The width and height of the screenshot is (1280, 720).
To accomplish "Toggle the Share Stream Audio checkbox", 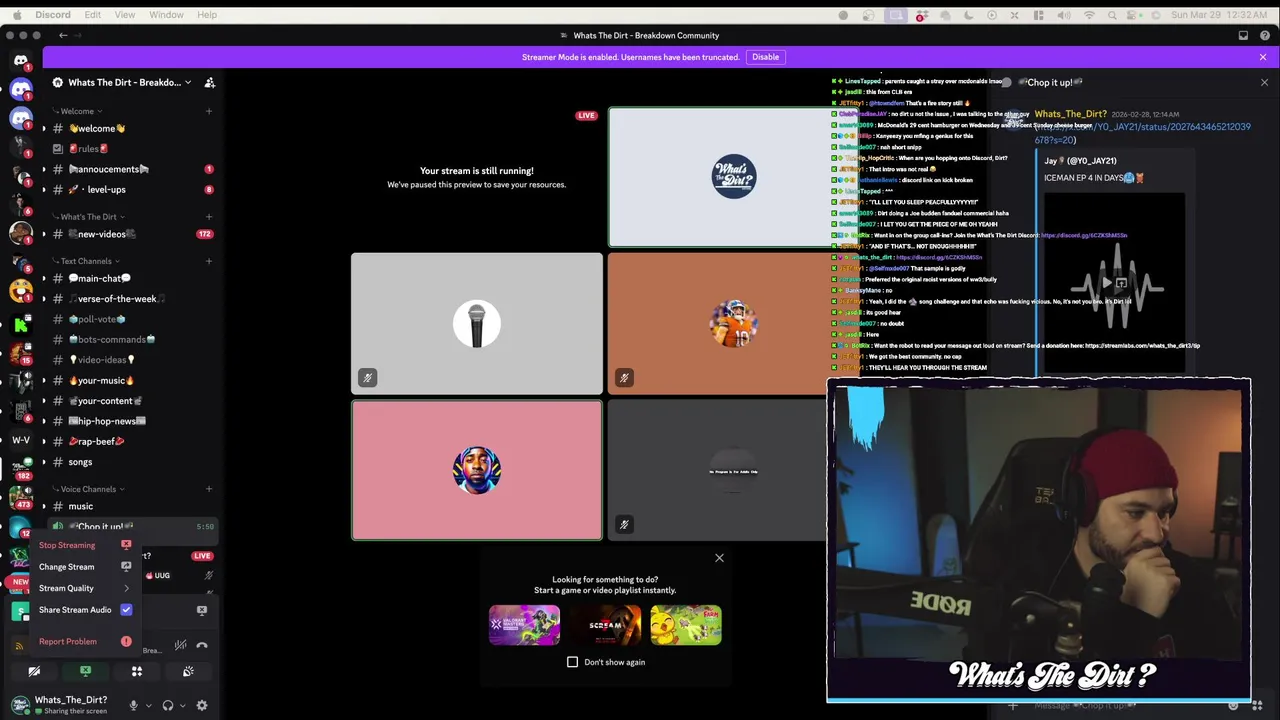I will click(126, 609).
